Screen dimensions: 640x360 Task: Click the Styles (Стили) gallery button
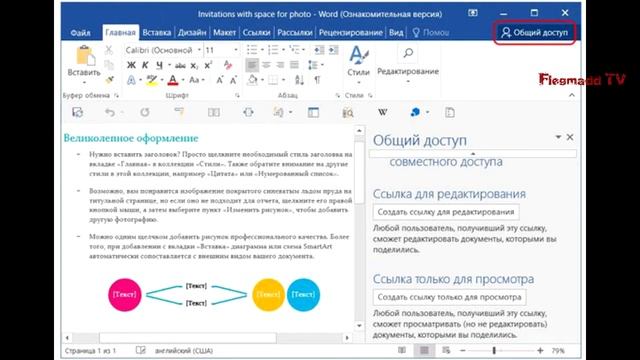[358, 63]
